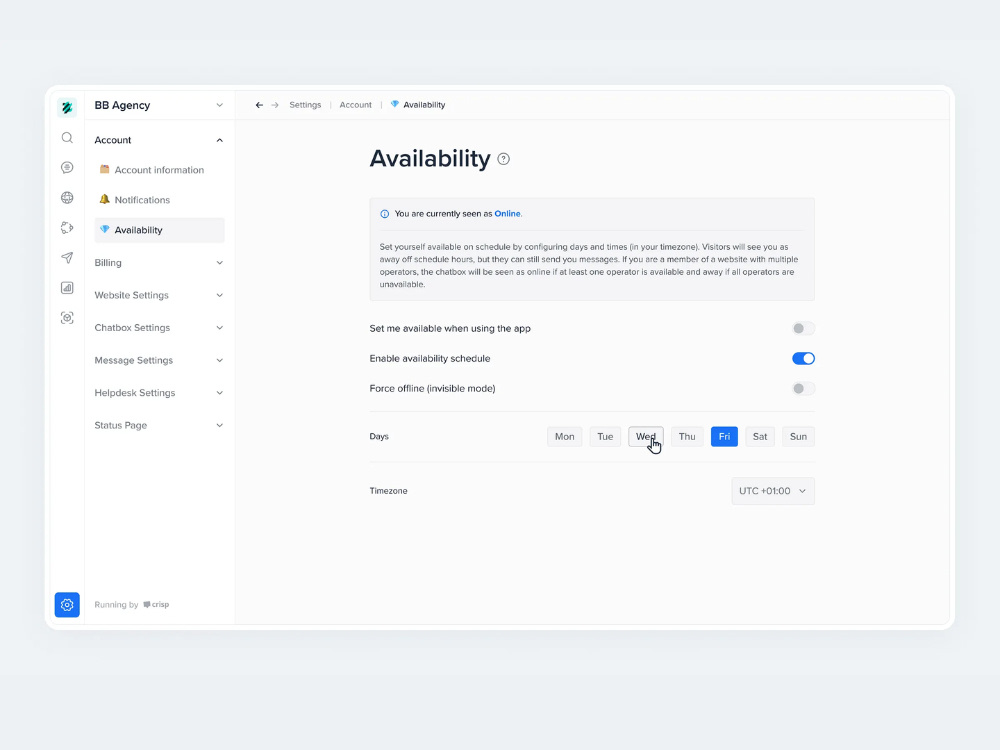Deselect the Fri day button
Screen dimensions: 1000x750
724,437
